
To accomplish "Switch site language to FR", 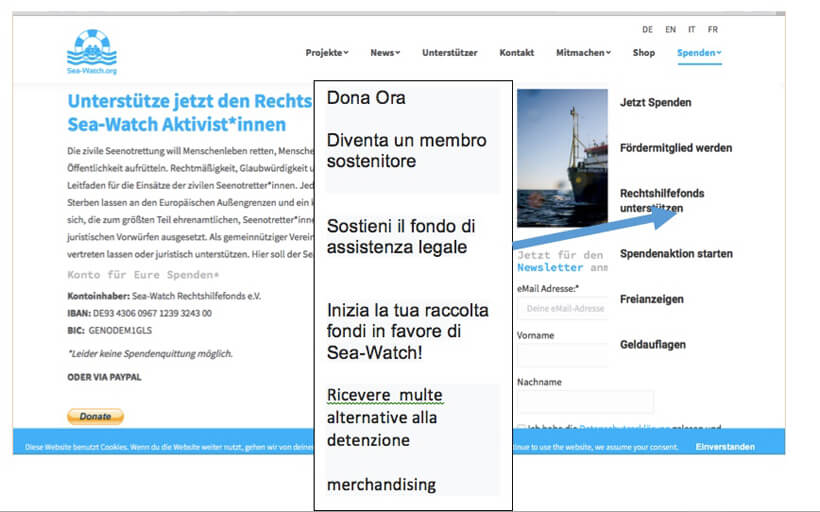I will pos(713,30).
